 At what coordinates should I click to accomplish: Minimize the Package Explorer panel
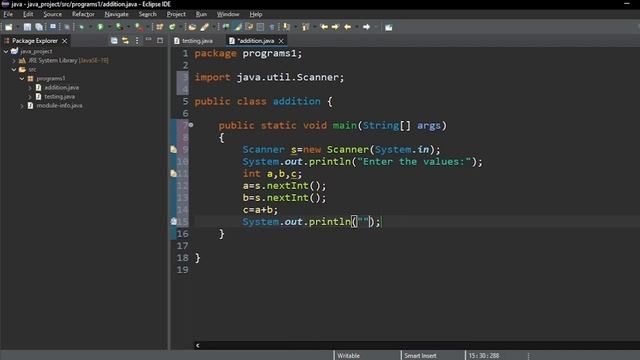coord(149,40)
